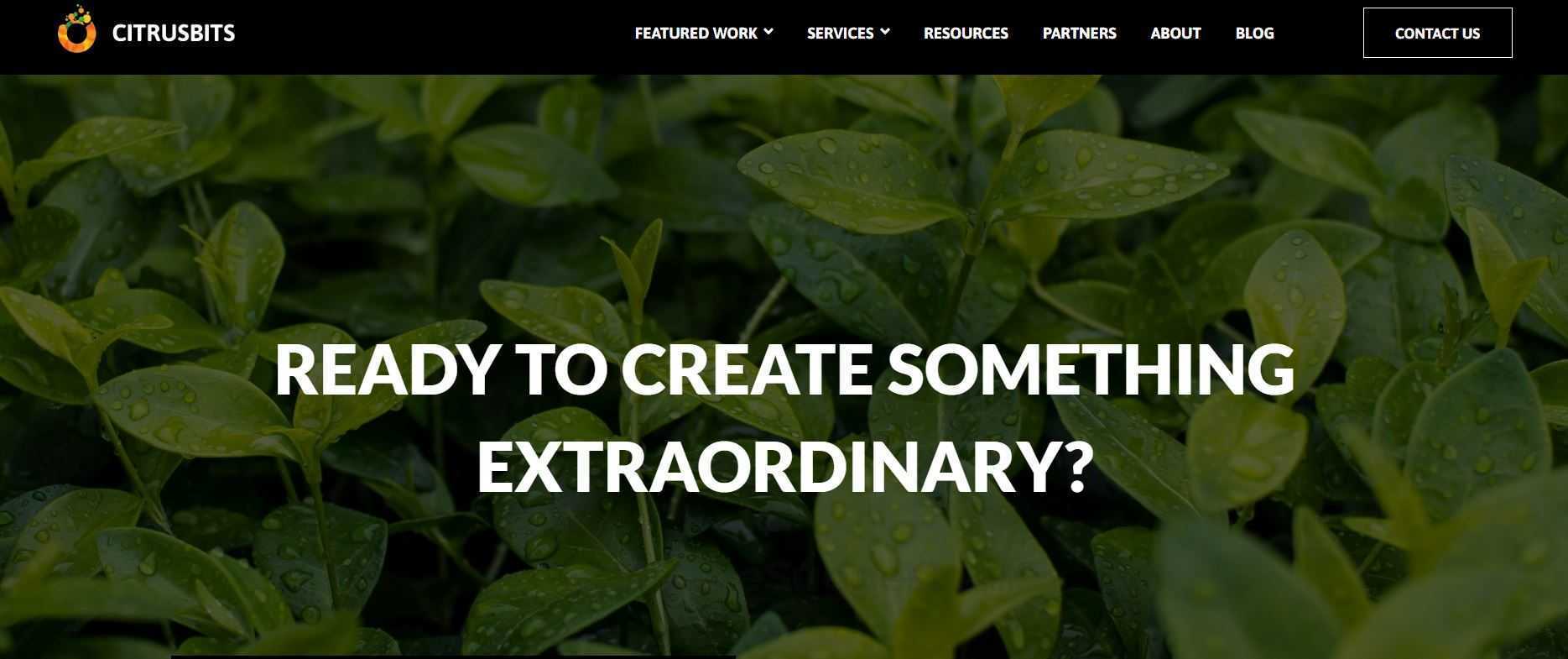Expand the chevron next to Featured Work

pyautogui.click(x=768, y=32)
